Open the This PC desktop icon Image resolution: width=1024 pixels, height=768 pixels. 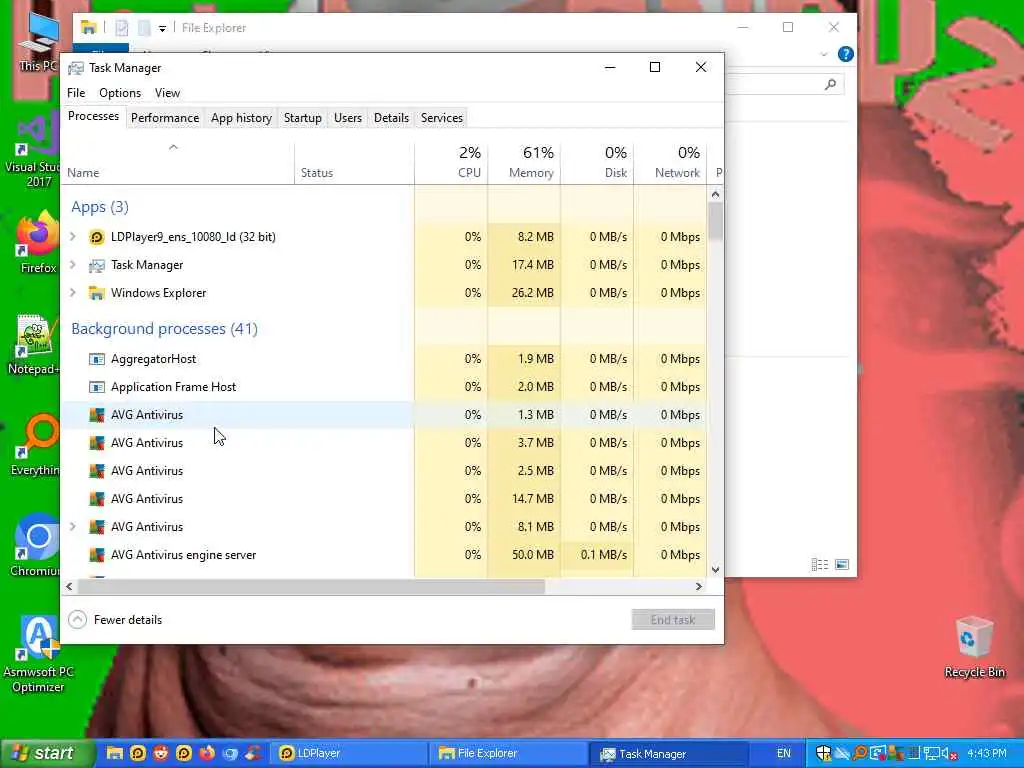pyautogui.click(x=38, y=42)
